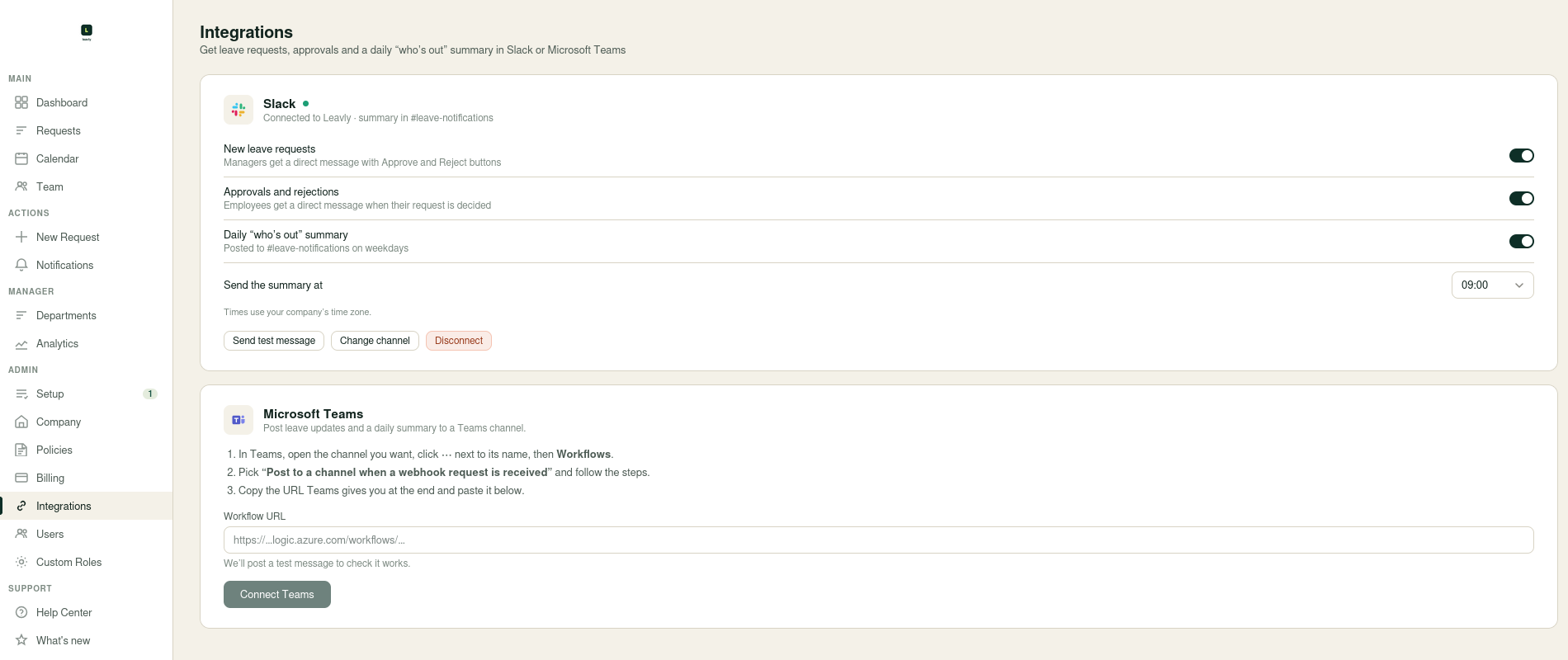Click the Leavly logo icon

tap(87, 31)
